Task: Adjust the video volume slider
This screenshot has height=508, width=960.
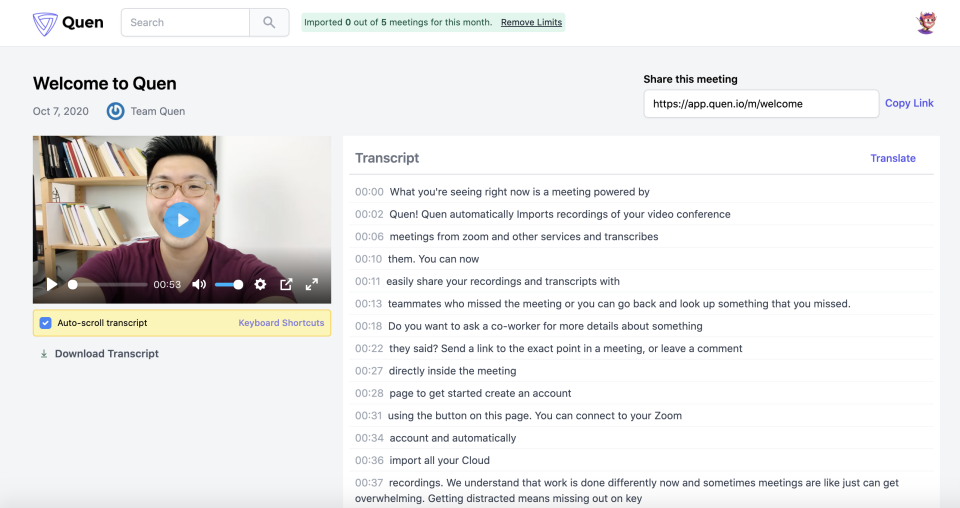Action: click(x=229, y=285)
